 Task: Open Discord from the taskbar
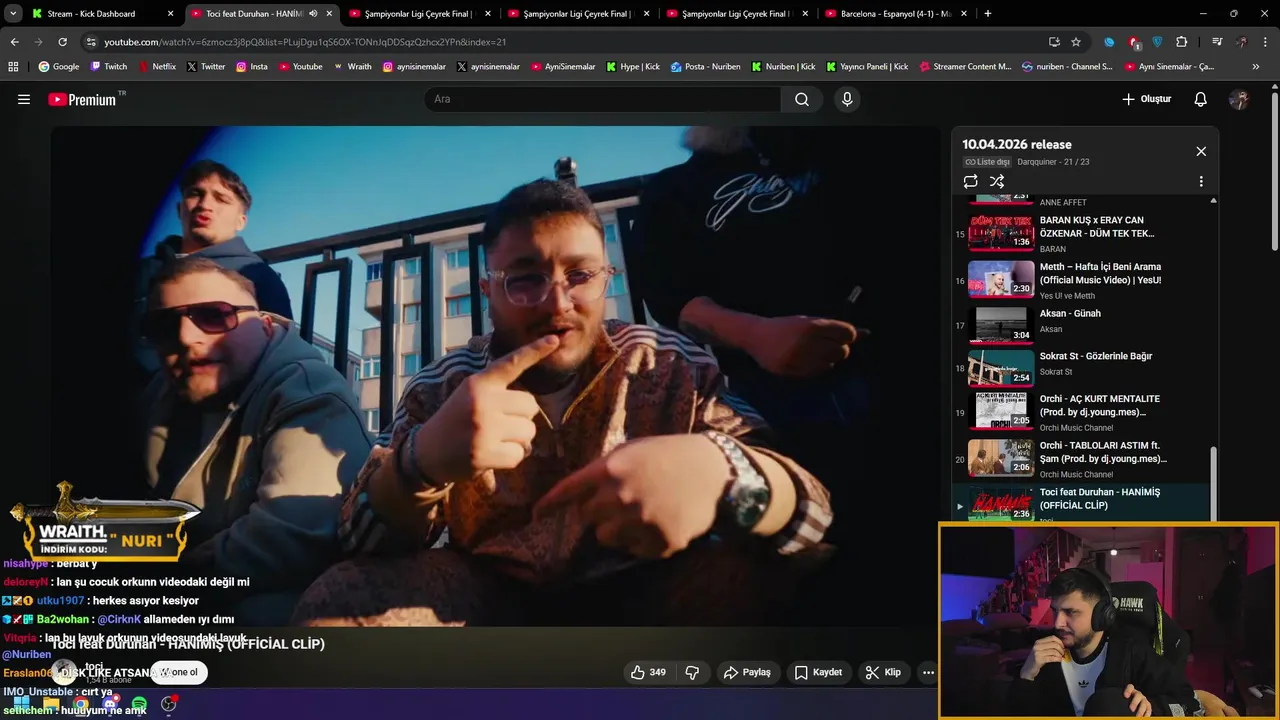coord(109,704)
